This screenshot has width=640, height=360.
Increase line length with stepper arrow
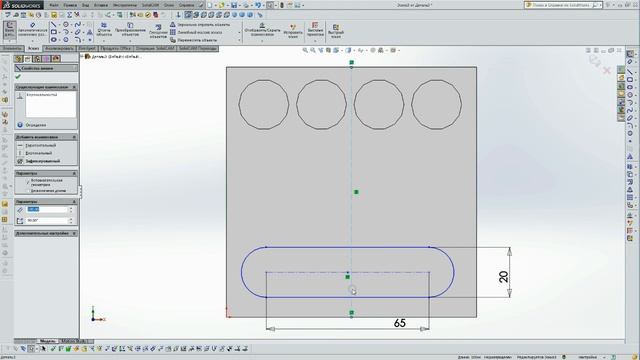point(71,208)
